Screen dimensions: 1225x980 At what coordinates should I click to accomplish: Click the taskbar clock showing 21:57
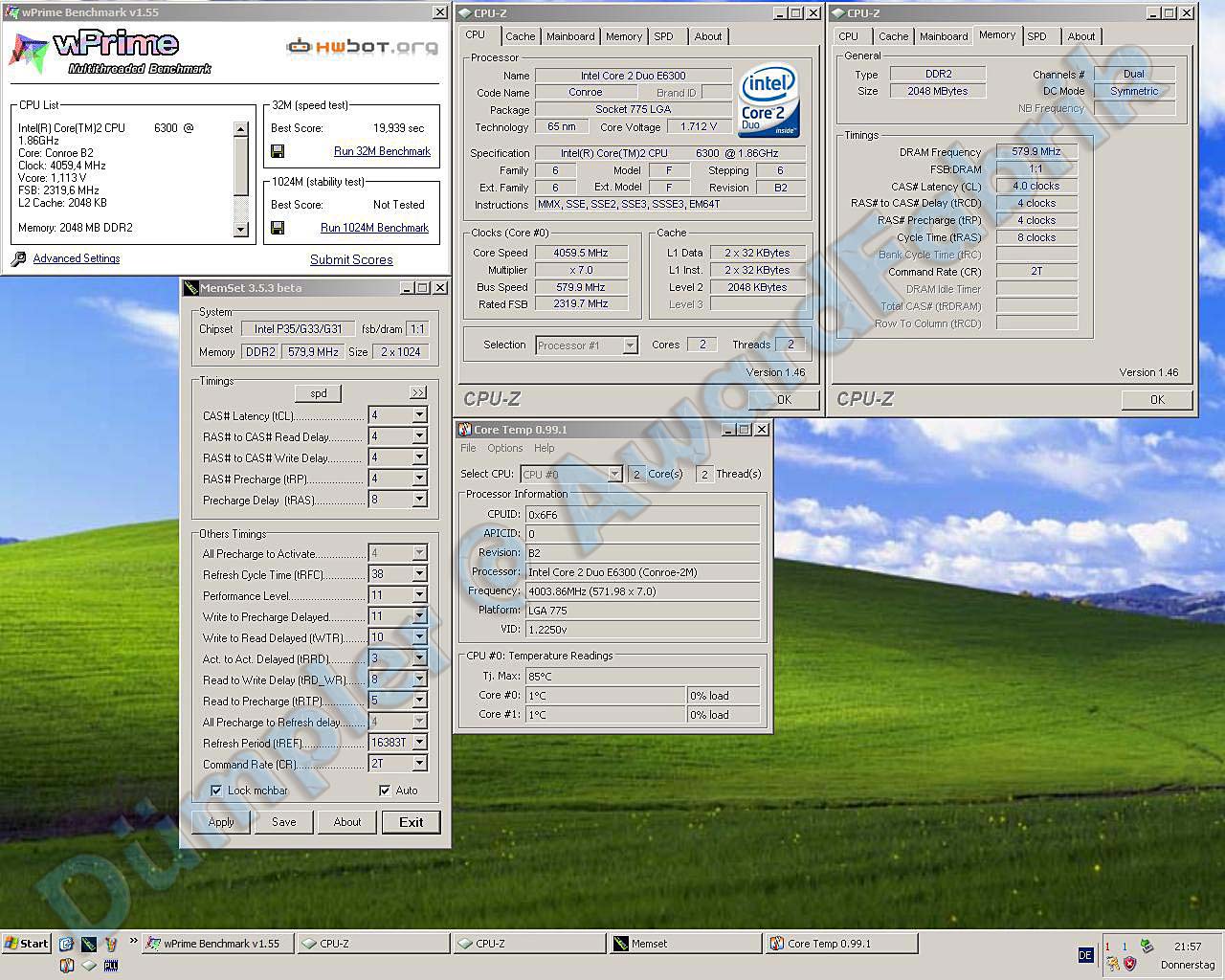tap(1188, 947)
